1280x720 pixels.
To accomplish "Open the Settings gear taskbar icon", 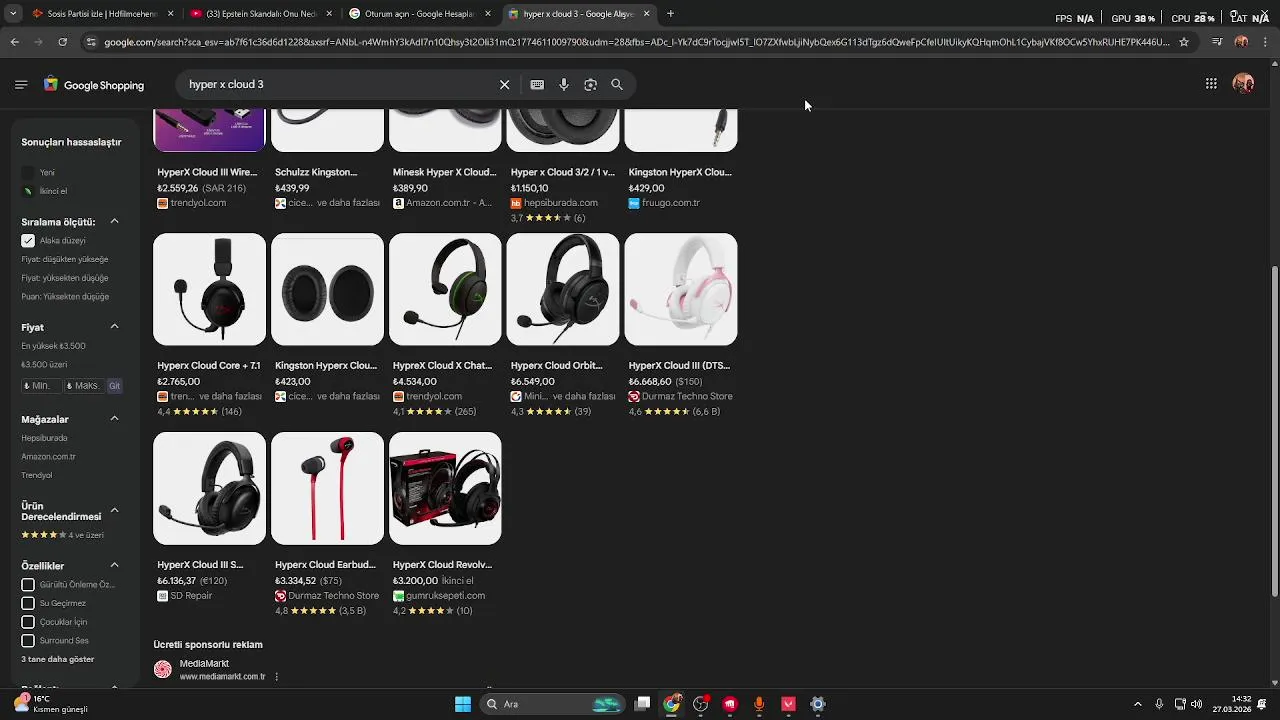I will 817,704.
